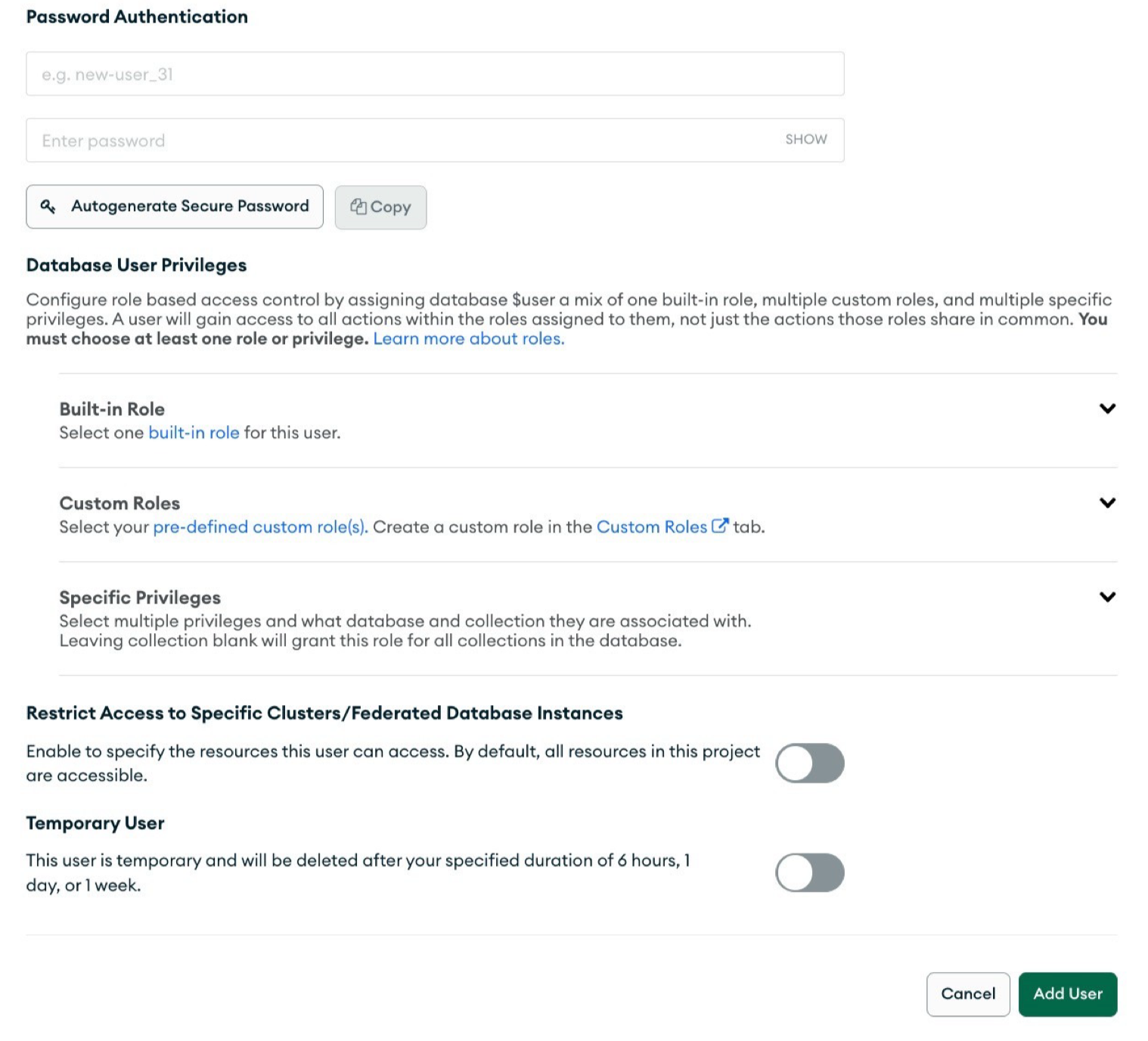
Task: Turn on the Temporary User switch
Action: click(x=809, y=872)
